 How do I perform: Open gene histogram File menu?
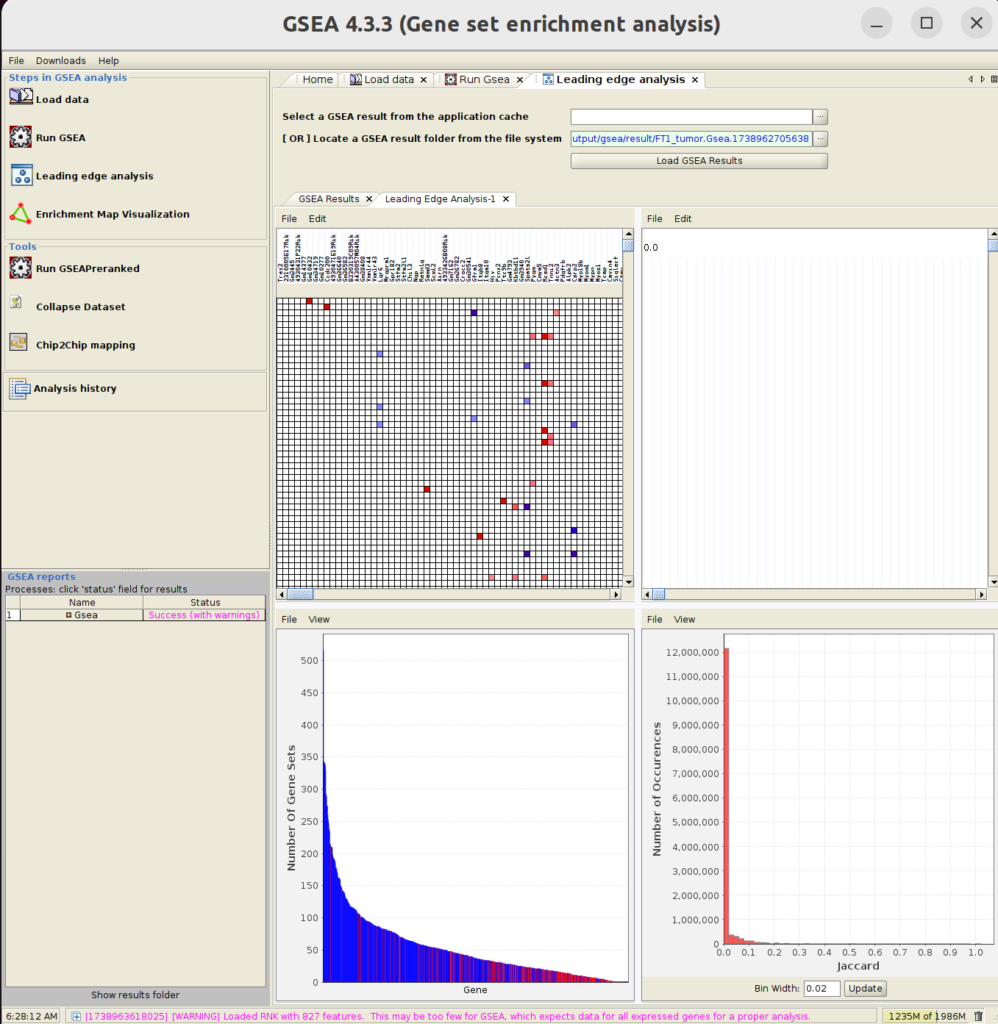tap(289, 619)
